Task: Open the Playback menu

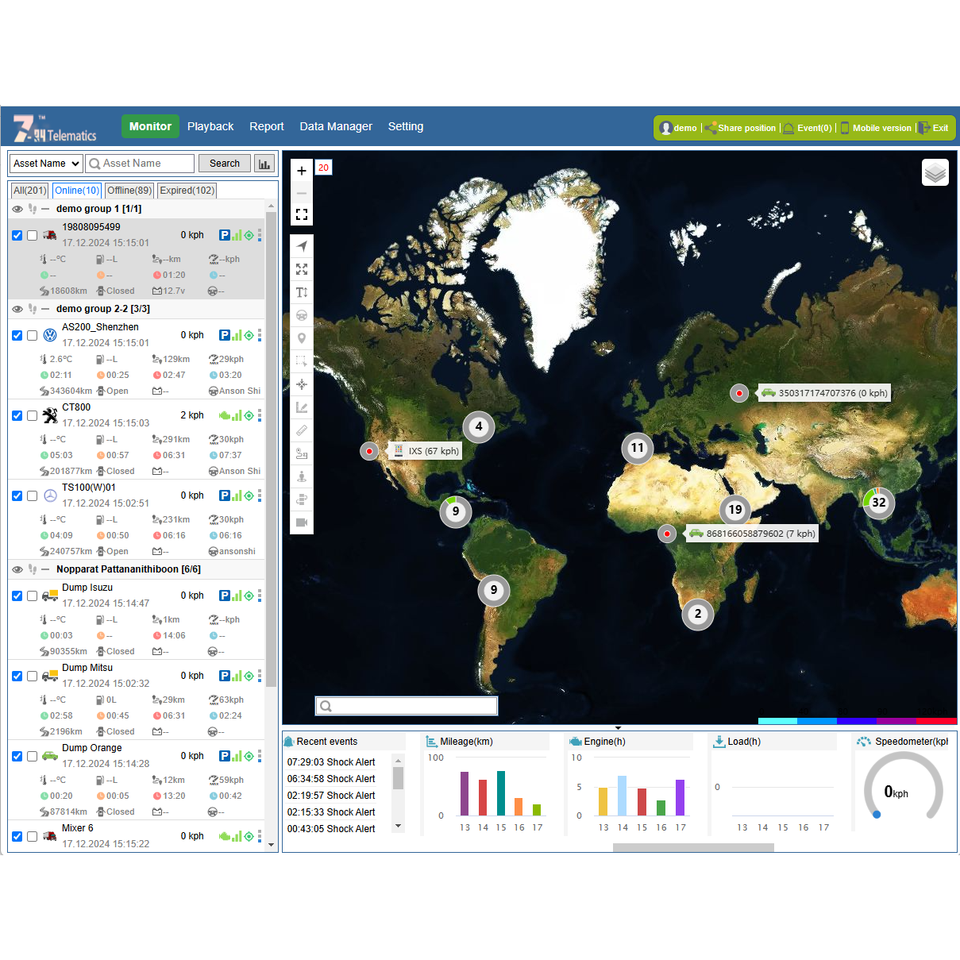Action: (210, 126)
